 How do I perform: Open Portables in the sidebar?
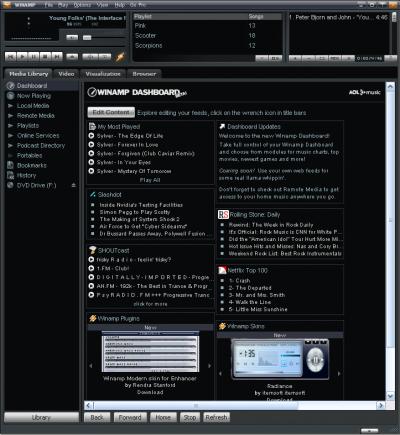(29, 156)
